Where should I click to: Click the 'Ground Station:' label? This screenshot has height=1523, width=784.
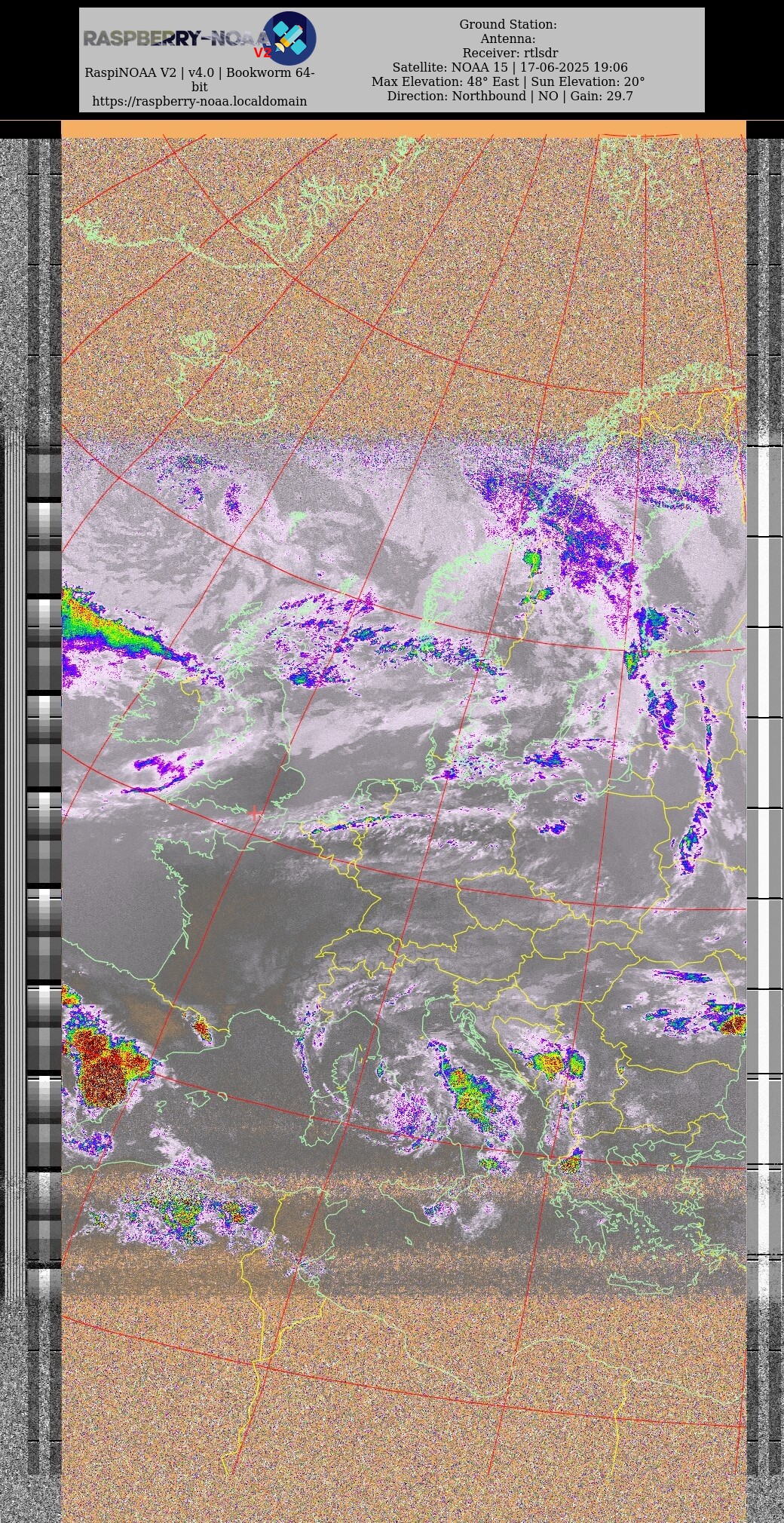point(508,24)
